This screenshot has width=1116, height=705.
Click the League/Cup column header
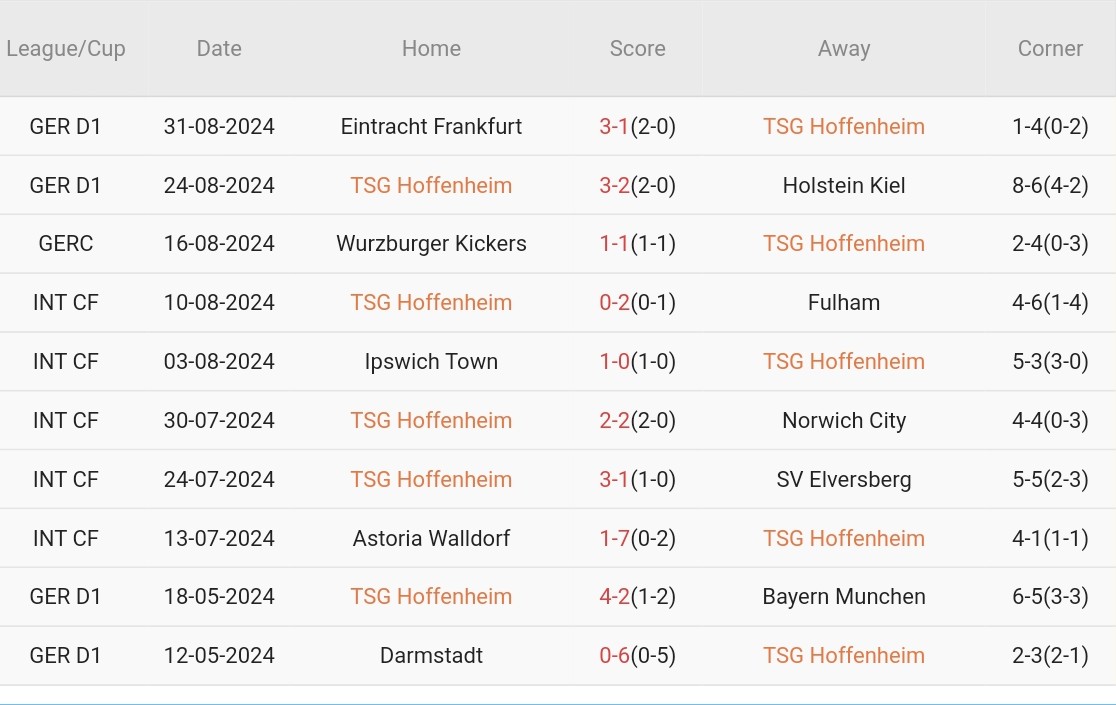coord(66,49)
